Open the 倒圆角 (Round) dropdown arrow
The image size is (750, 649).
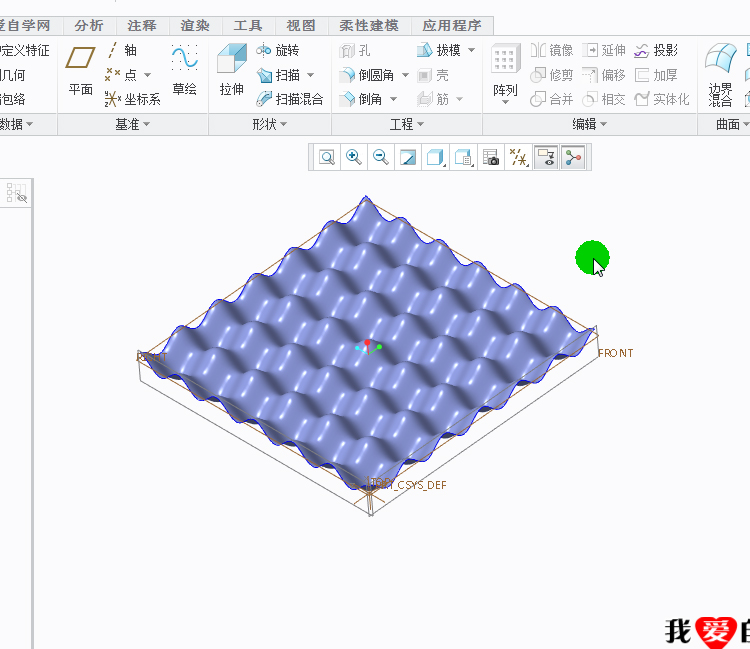click(403, 75)
